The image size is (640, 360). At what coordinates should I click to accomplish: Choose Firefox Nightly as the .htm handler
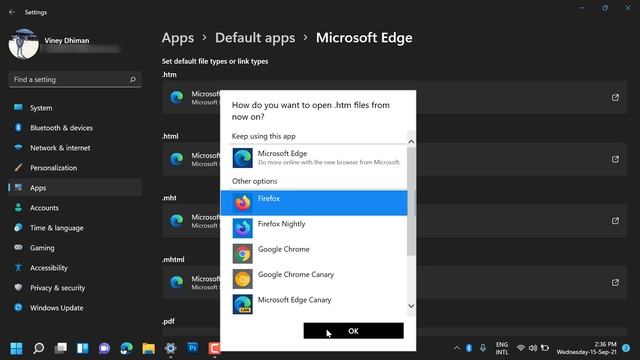[x=314, y=228]
